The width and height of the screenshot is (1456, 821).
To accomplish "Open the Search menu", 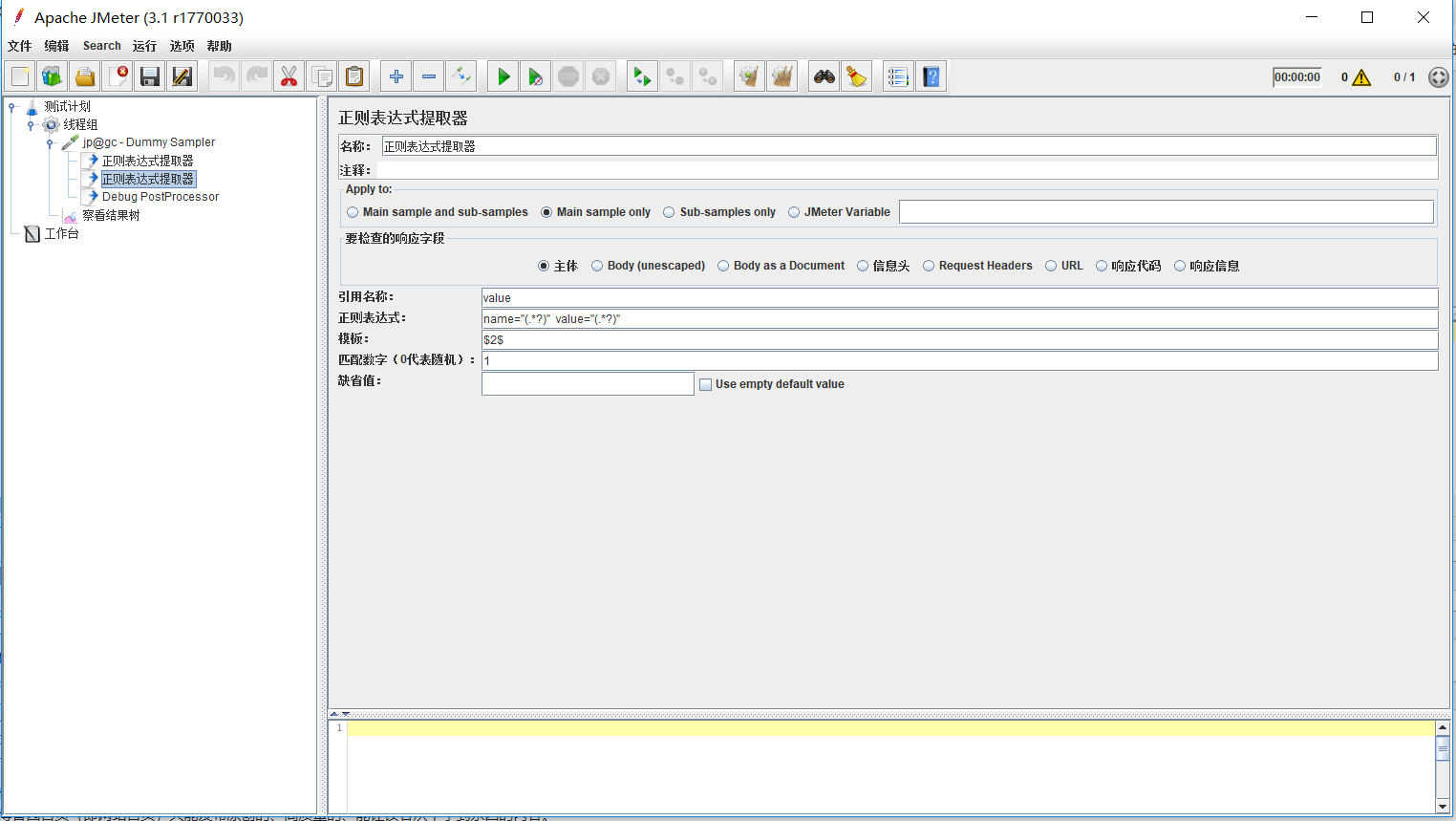I will tap(102, 46).
